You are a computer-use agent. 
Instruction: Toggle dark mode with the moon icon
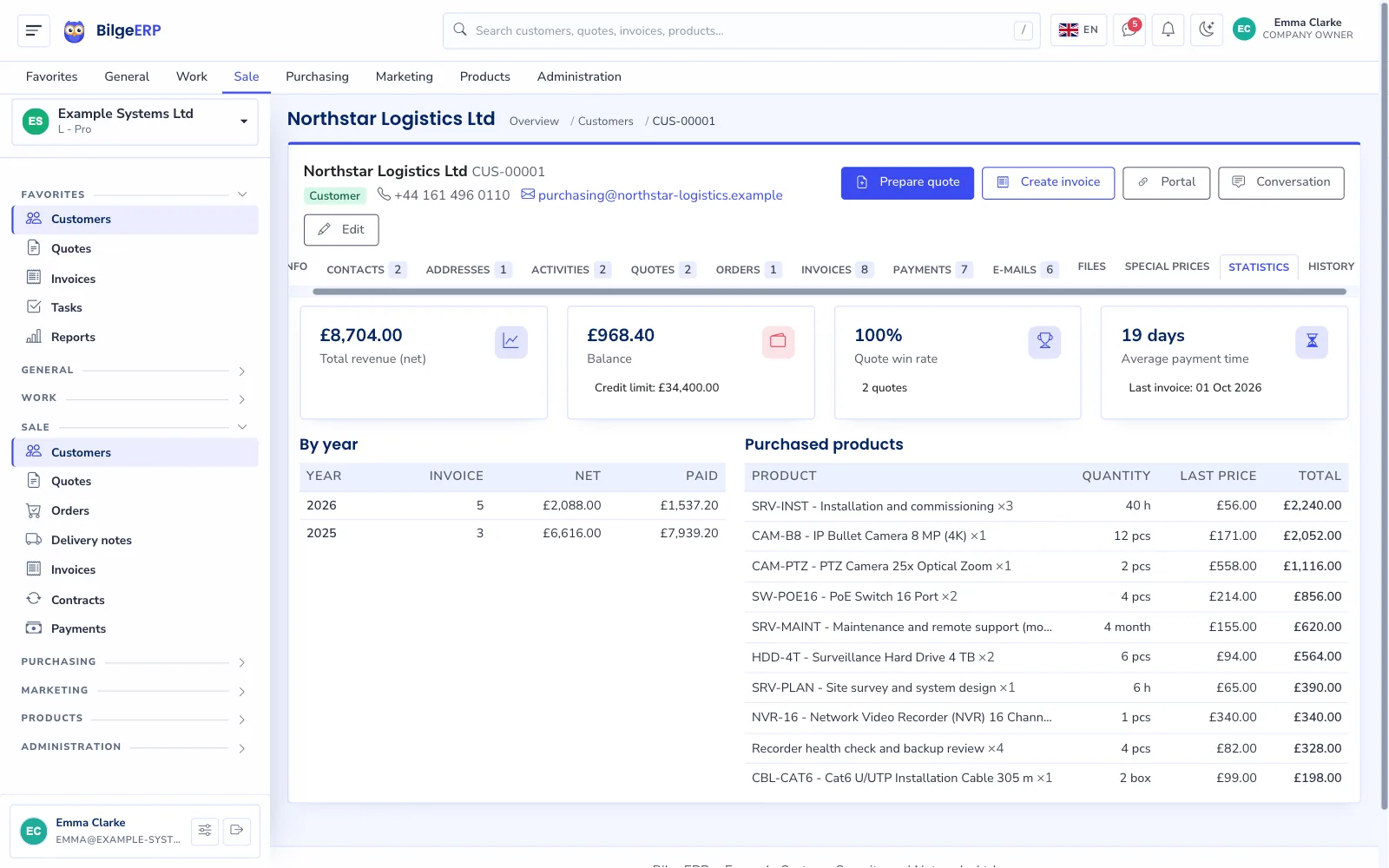pos(1207,30)
